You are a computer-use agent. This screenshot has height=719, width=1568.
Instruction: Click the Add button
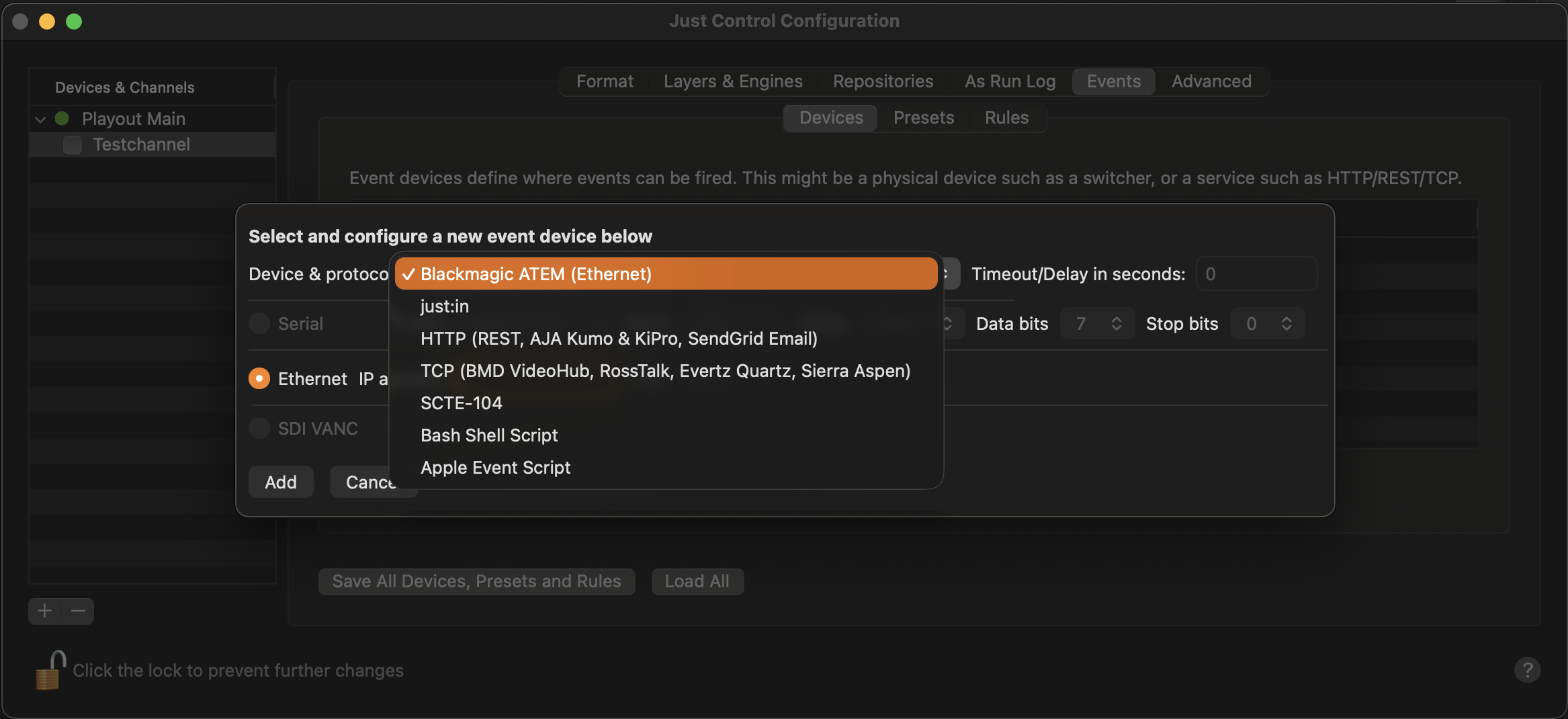[x=281, y=482]
